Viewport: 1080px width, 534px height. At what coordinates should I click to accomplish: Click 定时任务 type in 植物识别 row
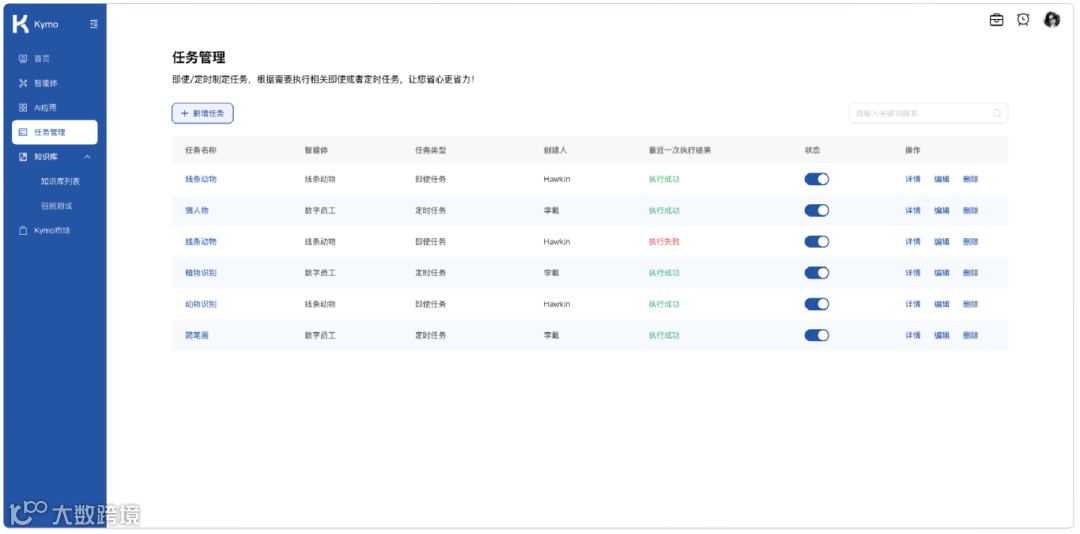tap(430, 273)
